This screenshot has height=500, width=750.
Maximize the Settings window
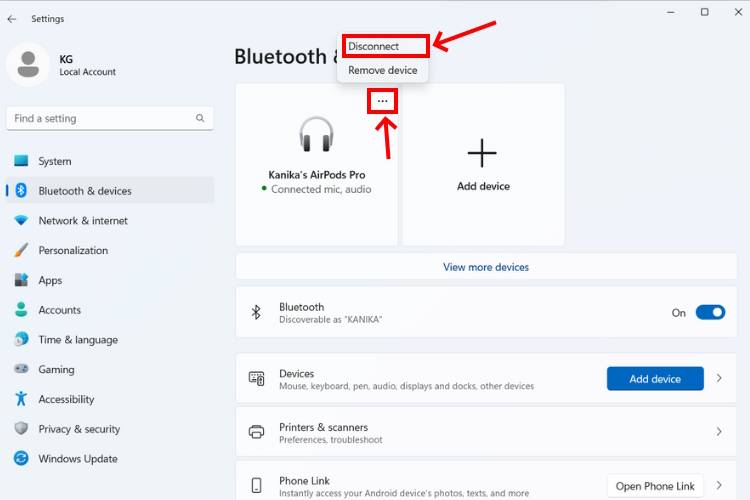[705, 12]
